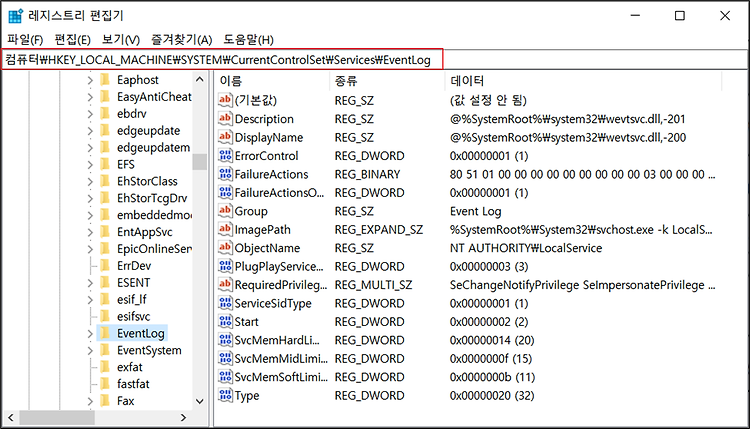The height and width of the screenshot is (429, 750).
Task: Click the binary icon for SvcMemHardLimit
Action: (x=225, y=340)
